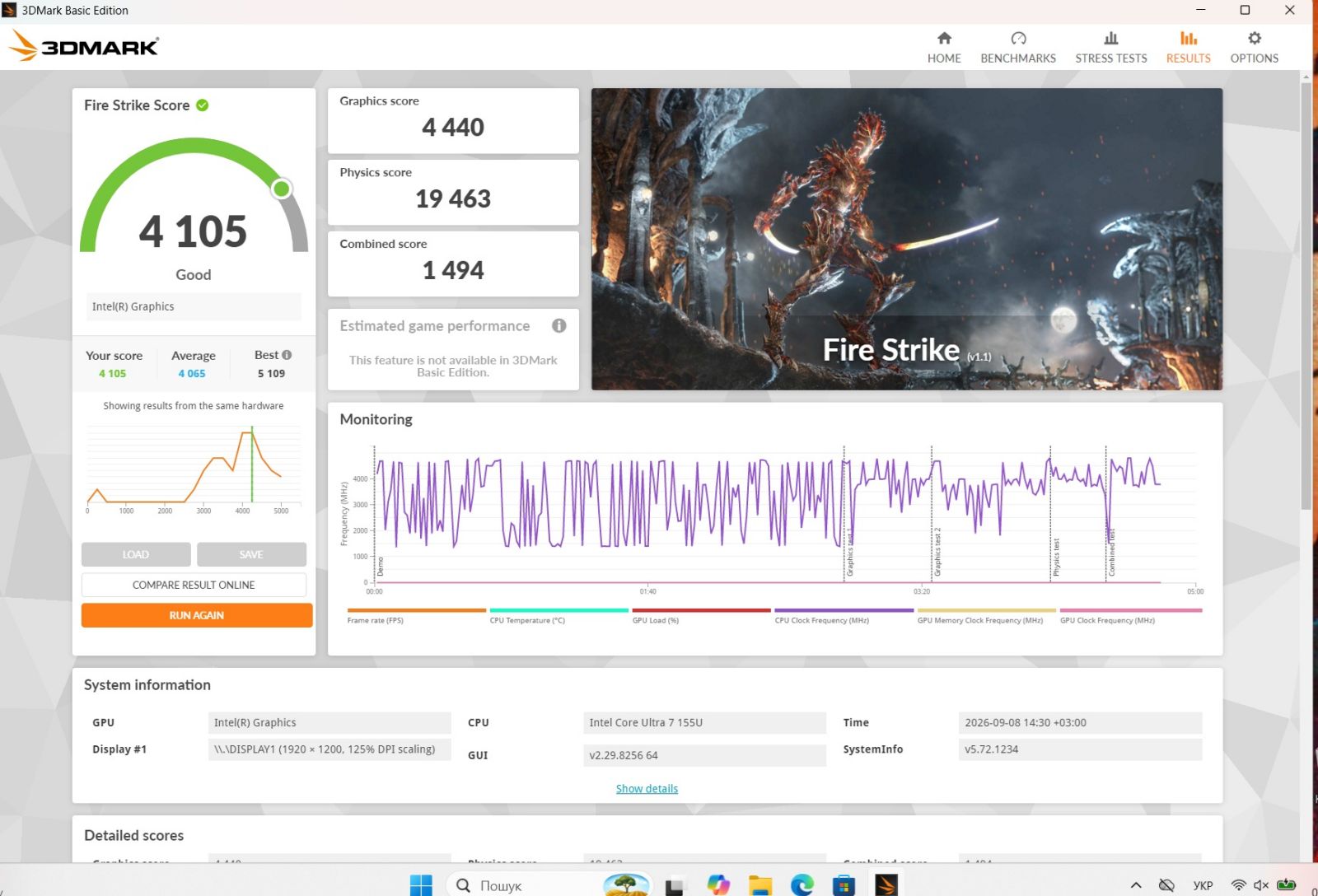Click the 3DMark logo in the header
This screenshot has width=1318, height=896.
(84, 46)
